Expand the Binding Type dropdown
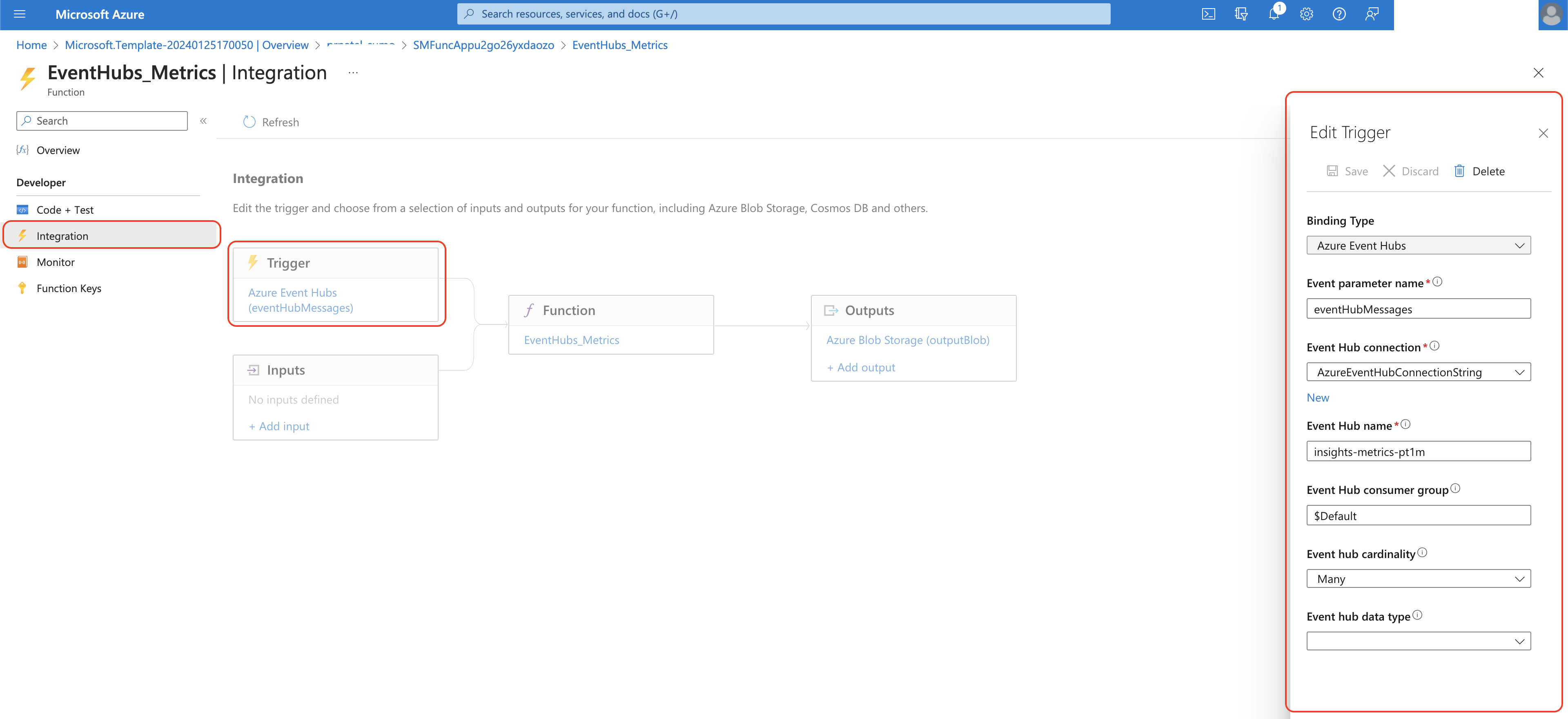 point(1418,246)
